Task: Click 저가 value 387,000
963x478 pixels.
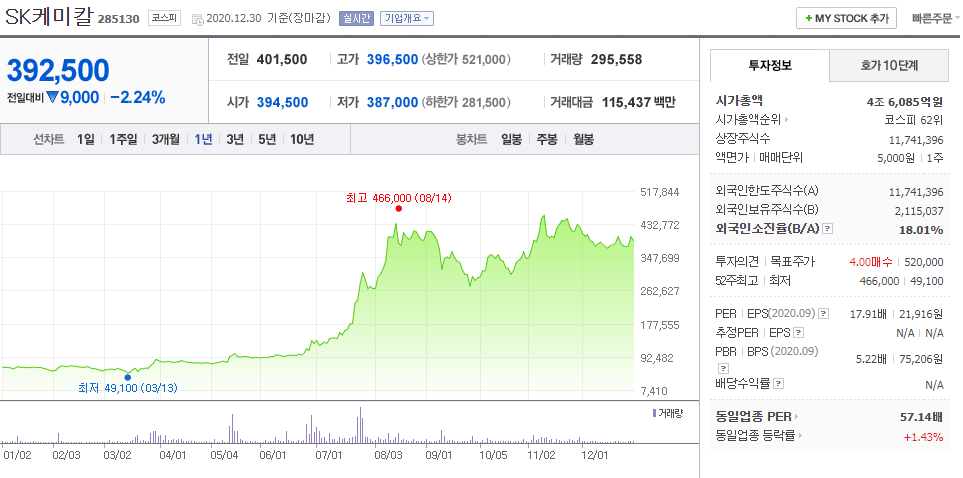Action: click(392, 103)
